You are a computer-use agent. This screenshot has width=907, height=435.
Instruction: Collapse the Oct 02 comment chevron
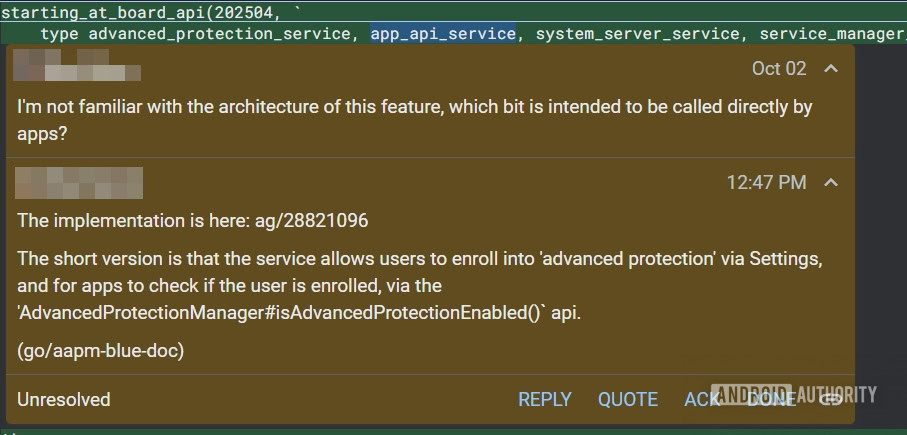830,69
